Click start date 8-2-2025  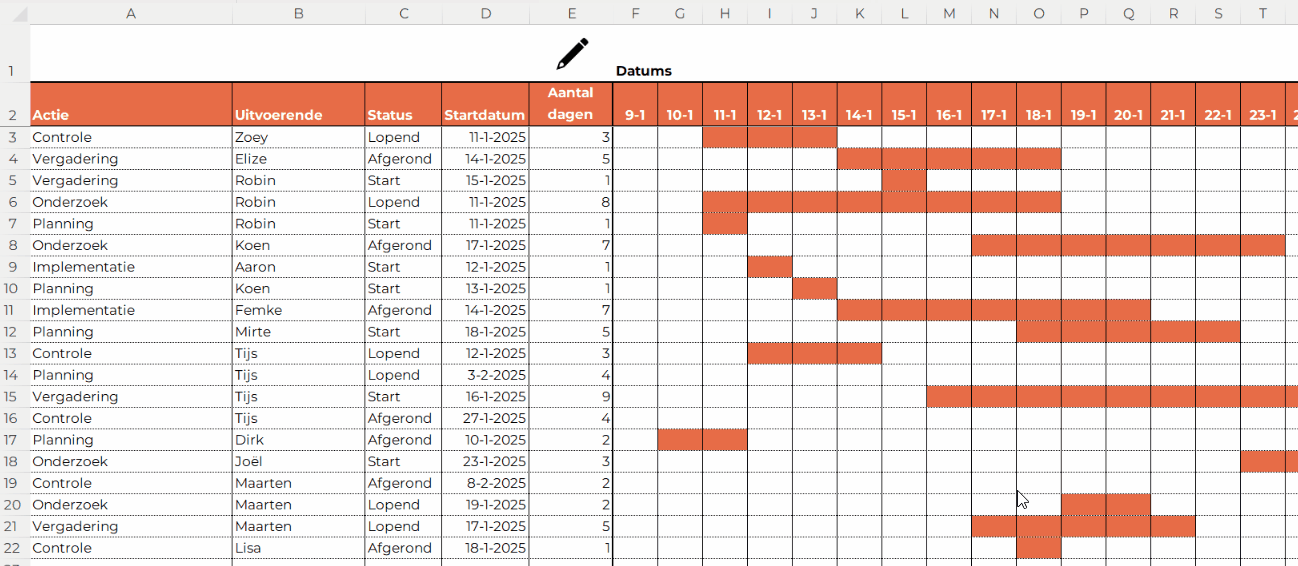485,483
